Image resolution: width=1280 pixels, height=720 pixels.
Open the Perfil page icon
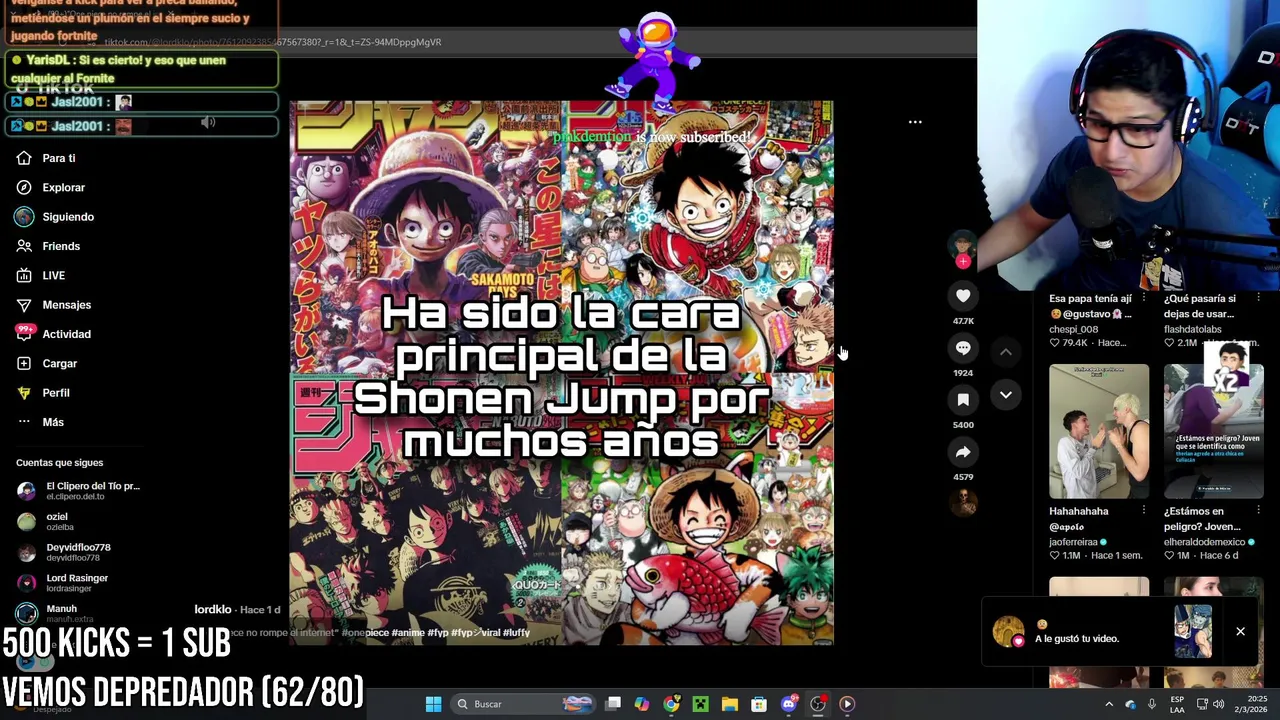pyautogui.click(x=24, y=393)
